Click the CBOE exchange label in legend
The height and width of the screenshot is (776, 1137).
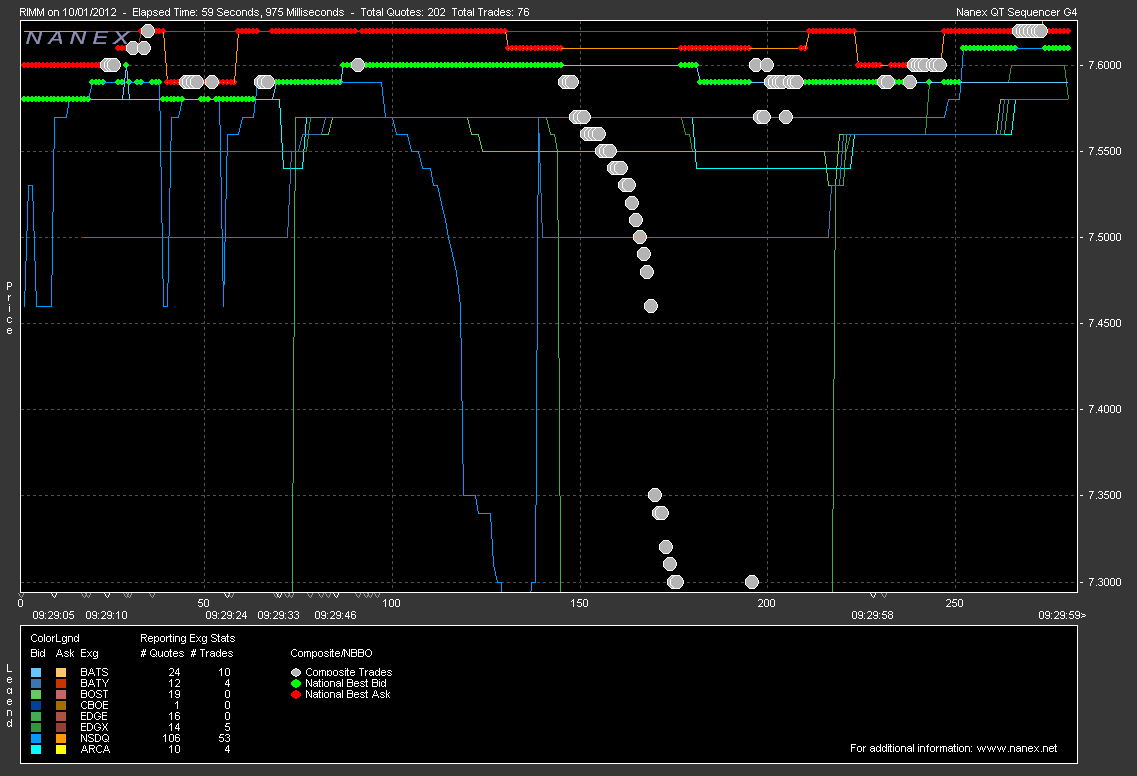point(94,705)
